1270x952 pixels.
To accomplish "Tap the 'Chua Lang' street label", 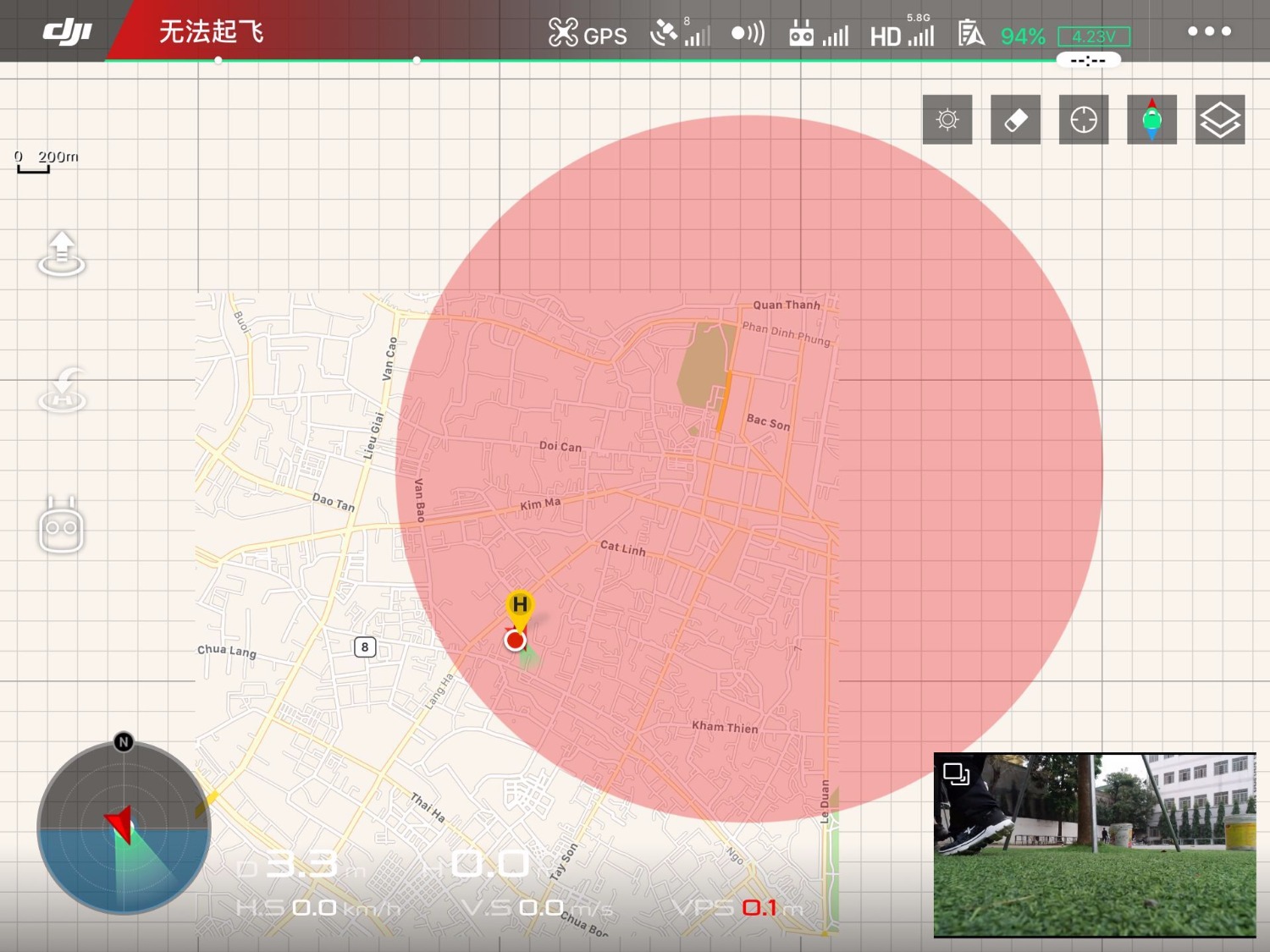I will (x=227, y=651).
